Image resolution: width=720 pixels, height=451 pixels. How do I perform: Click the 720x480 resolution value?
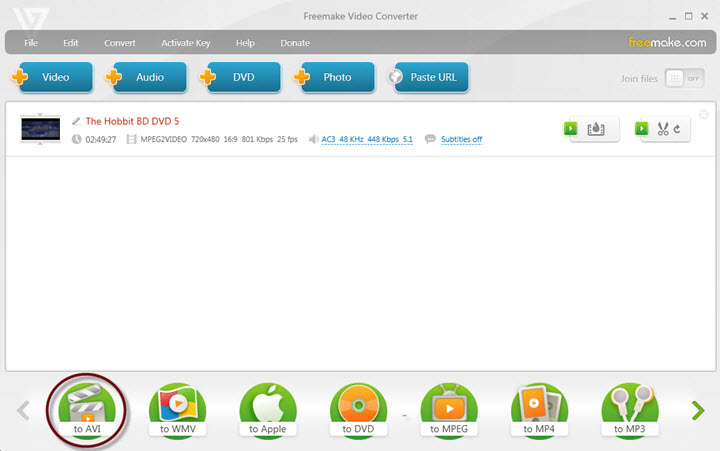coord(205,139)
